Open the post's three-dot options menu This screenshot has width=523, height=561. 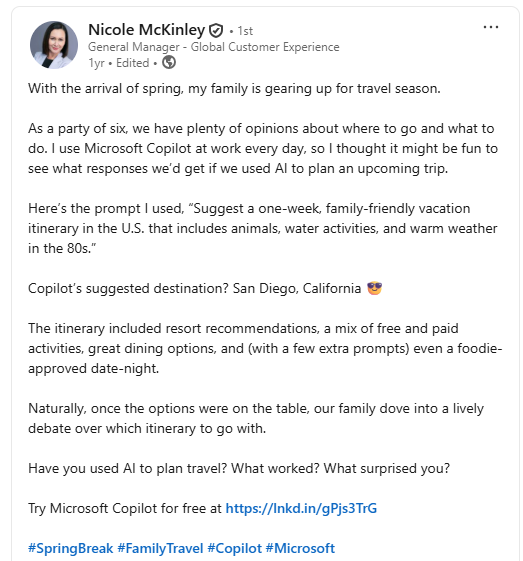tap(490, 27)
